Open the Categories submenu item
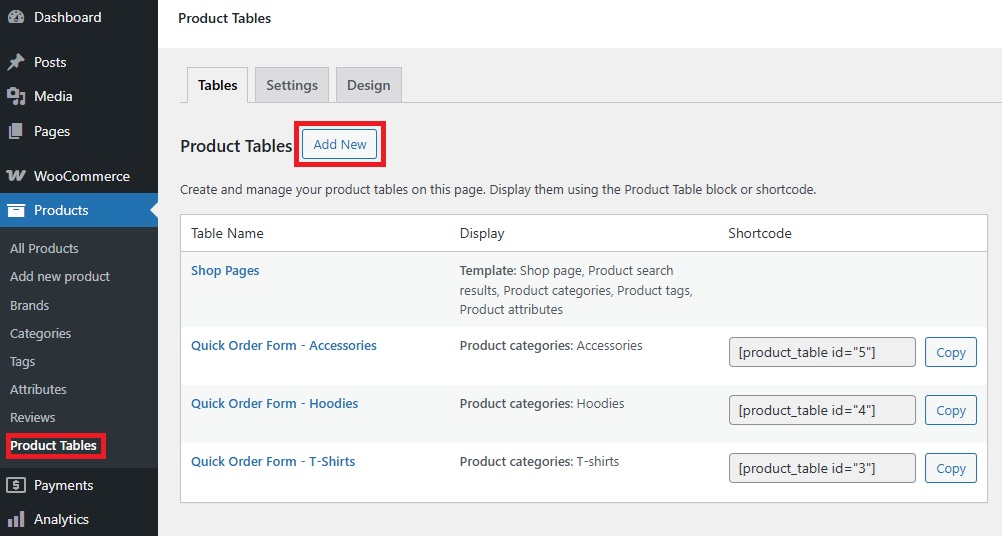The width and height of the screenshot is (1002, 536). [41, 333]
